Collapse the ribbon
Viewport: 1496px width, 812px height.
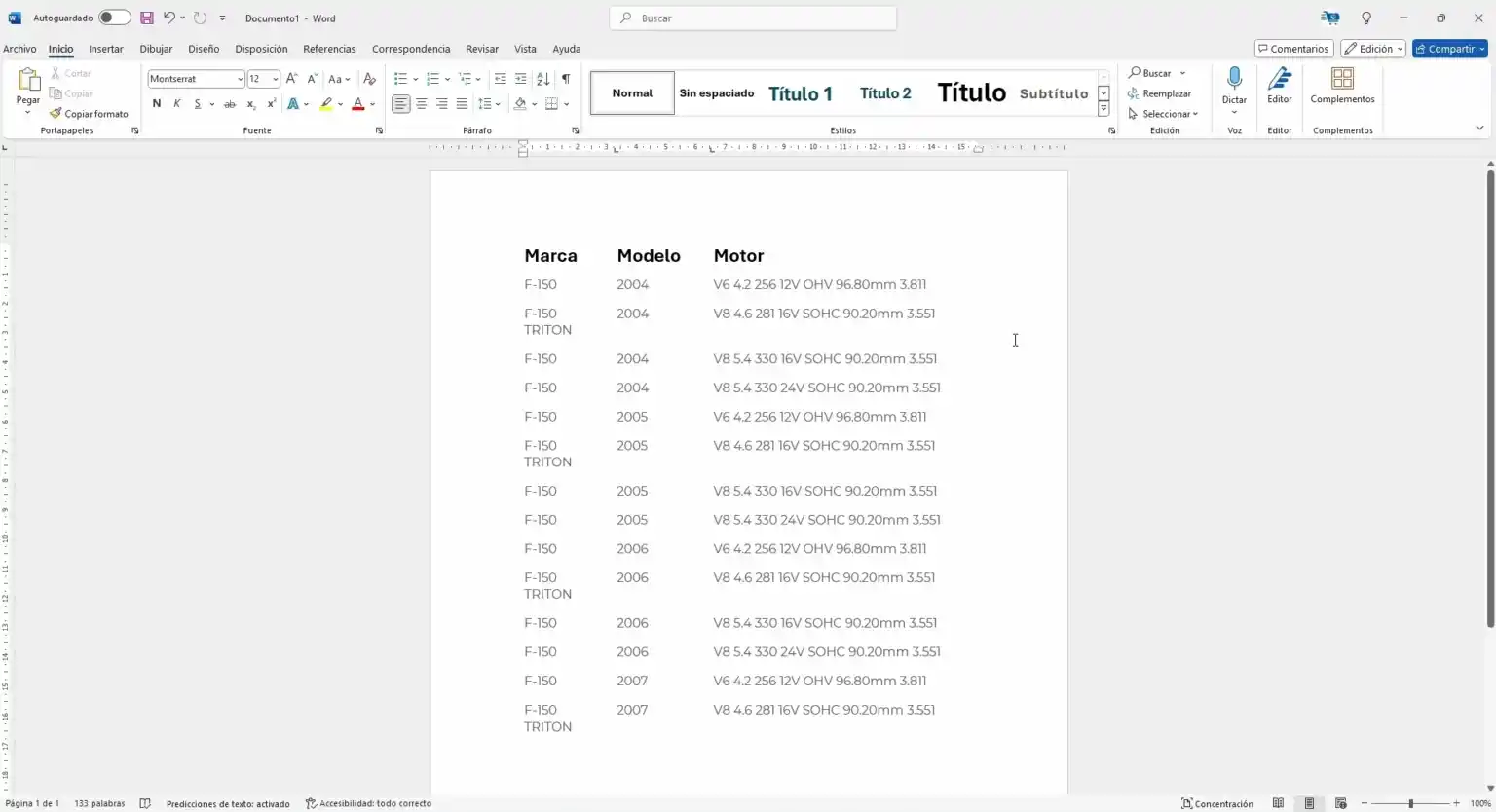click(1479, 128)
